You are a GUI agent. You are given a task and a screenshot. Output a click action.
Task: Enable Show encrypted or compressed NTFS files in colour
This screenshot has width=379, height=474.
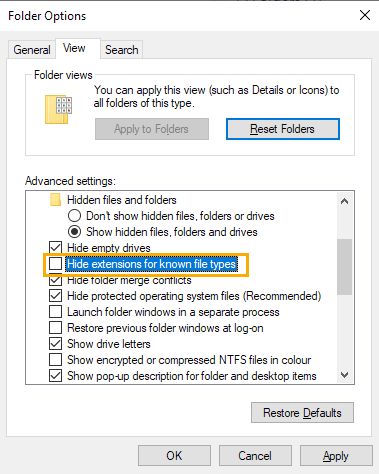pos(55,360)
